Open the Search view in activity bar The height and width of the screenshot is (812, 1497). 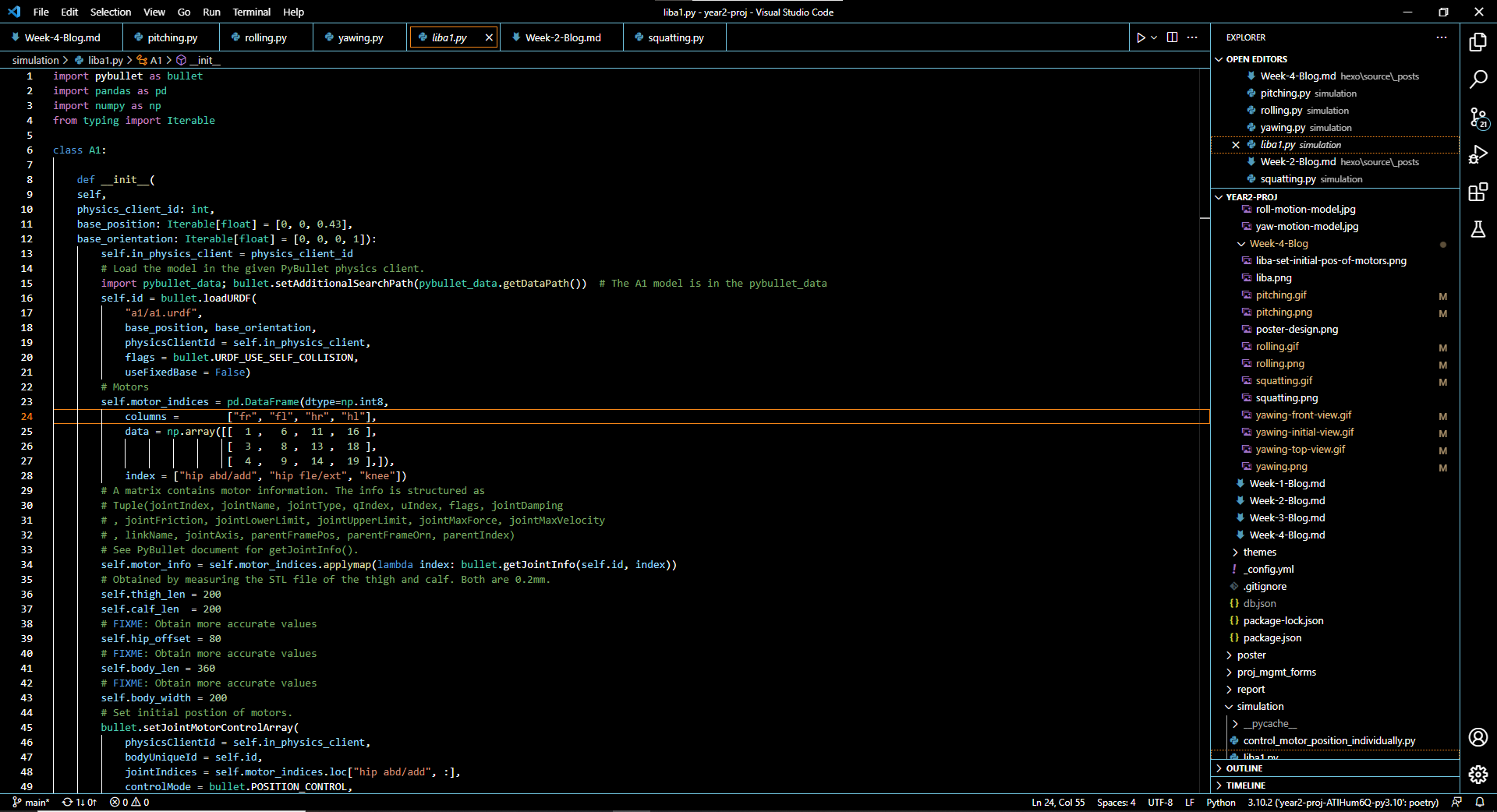(1478, 79)
